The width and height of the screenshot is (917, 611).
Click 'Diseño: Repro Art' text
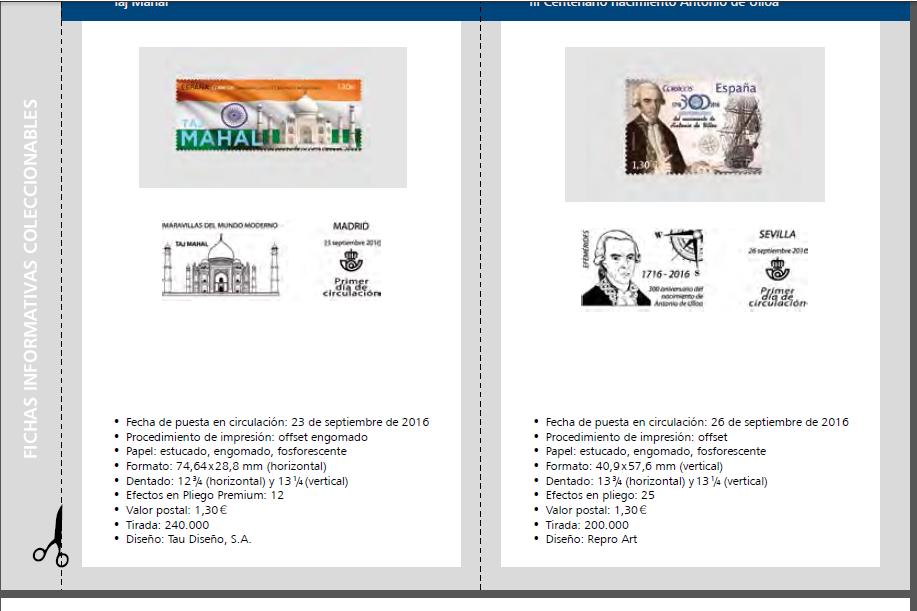tap(591, 539)
